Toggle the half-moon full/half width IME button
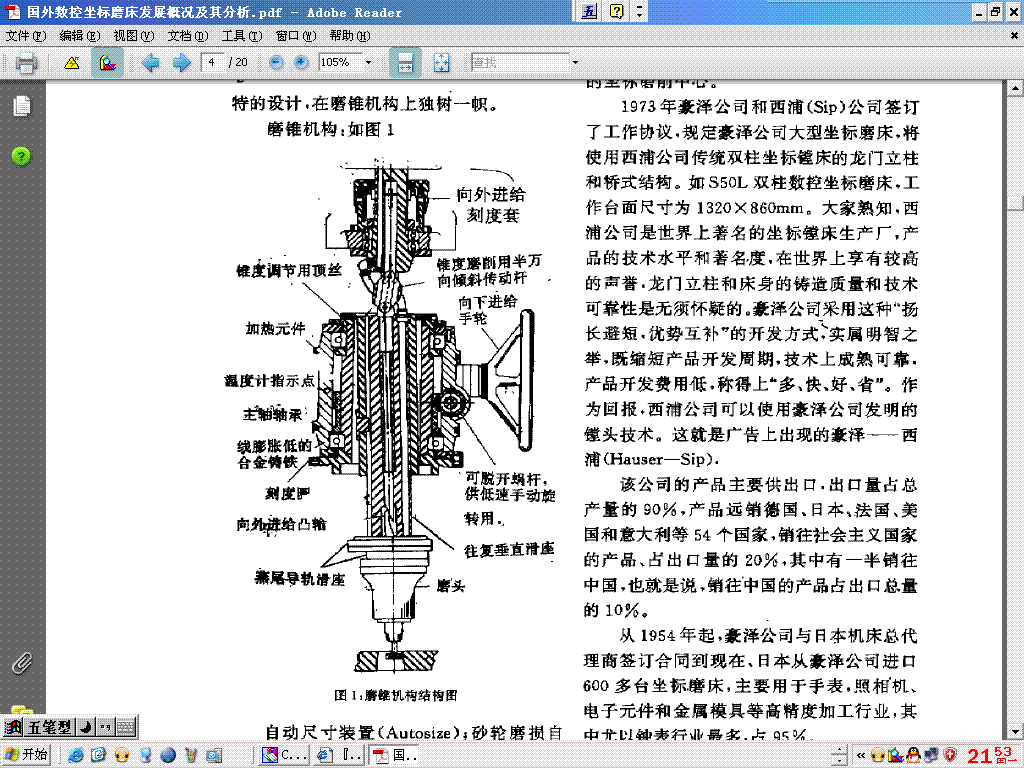Viewport: 1024px width, 768px height. (86, 727)
